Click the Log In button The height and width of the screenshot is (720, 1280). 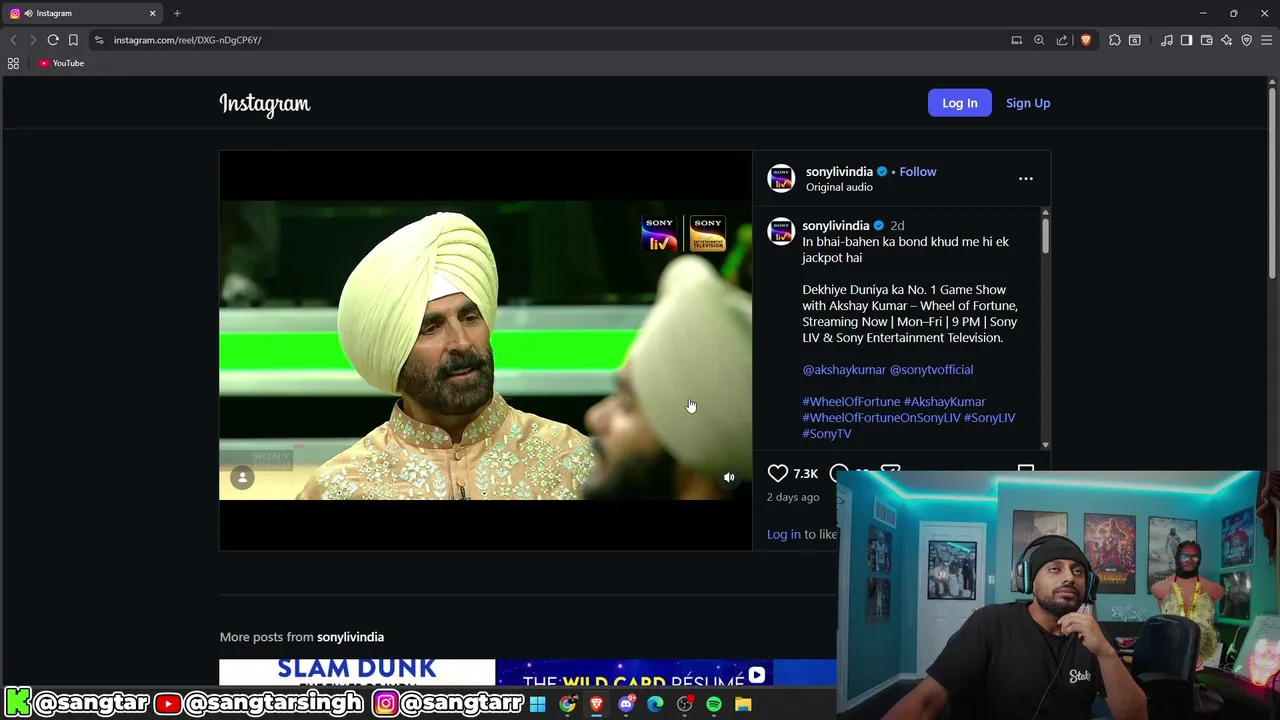pos(959,103)
